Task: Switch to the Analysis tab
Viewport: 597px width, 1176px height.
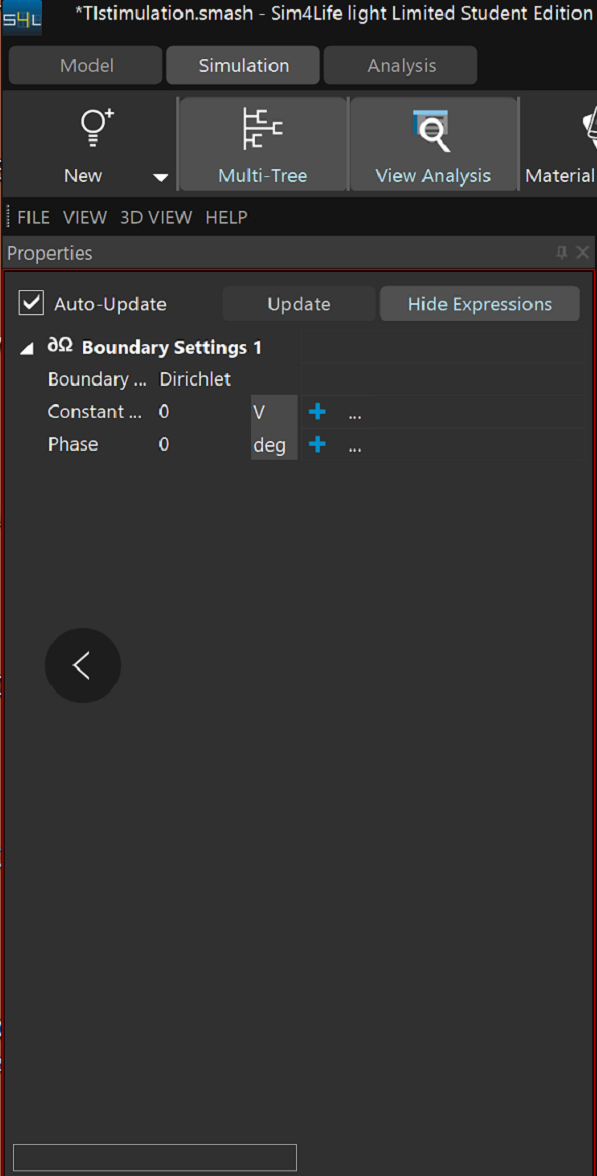Action: click(x=401, y=65)
